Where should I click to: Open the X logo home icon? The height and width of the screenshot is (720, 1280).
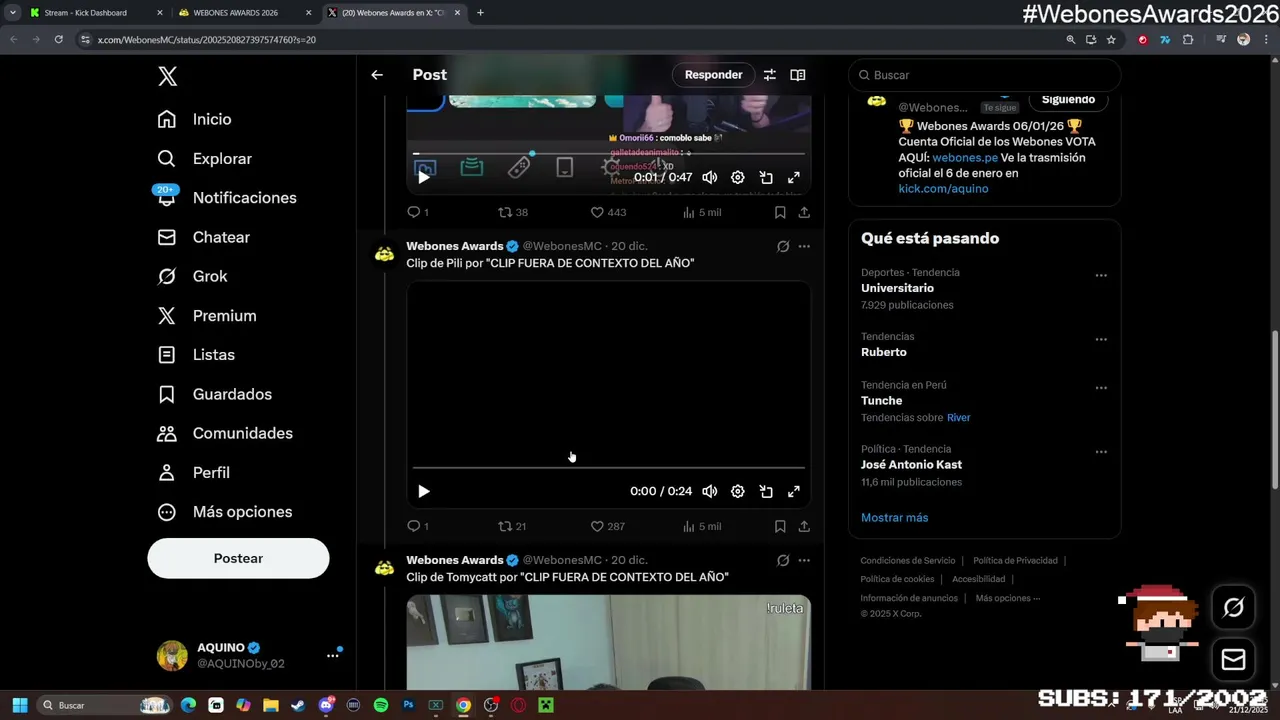(168, 76)
